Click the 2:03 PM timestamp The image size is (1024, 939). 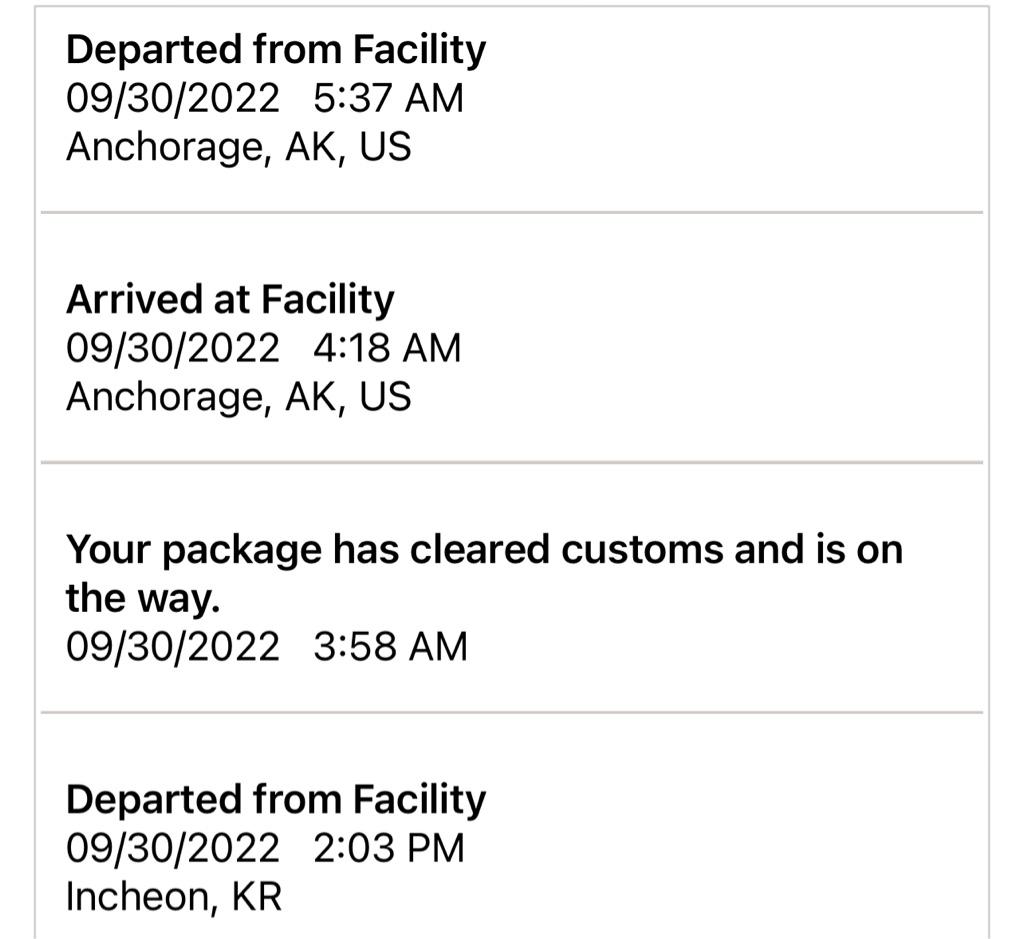pos(389,849)
